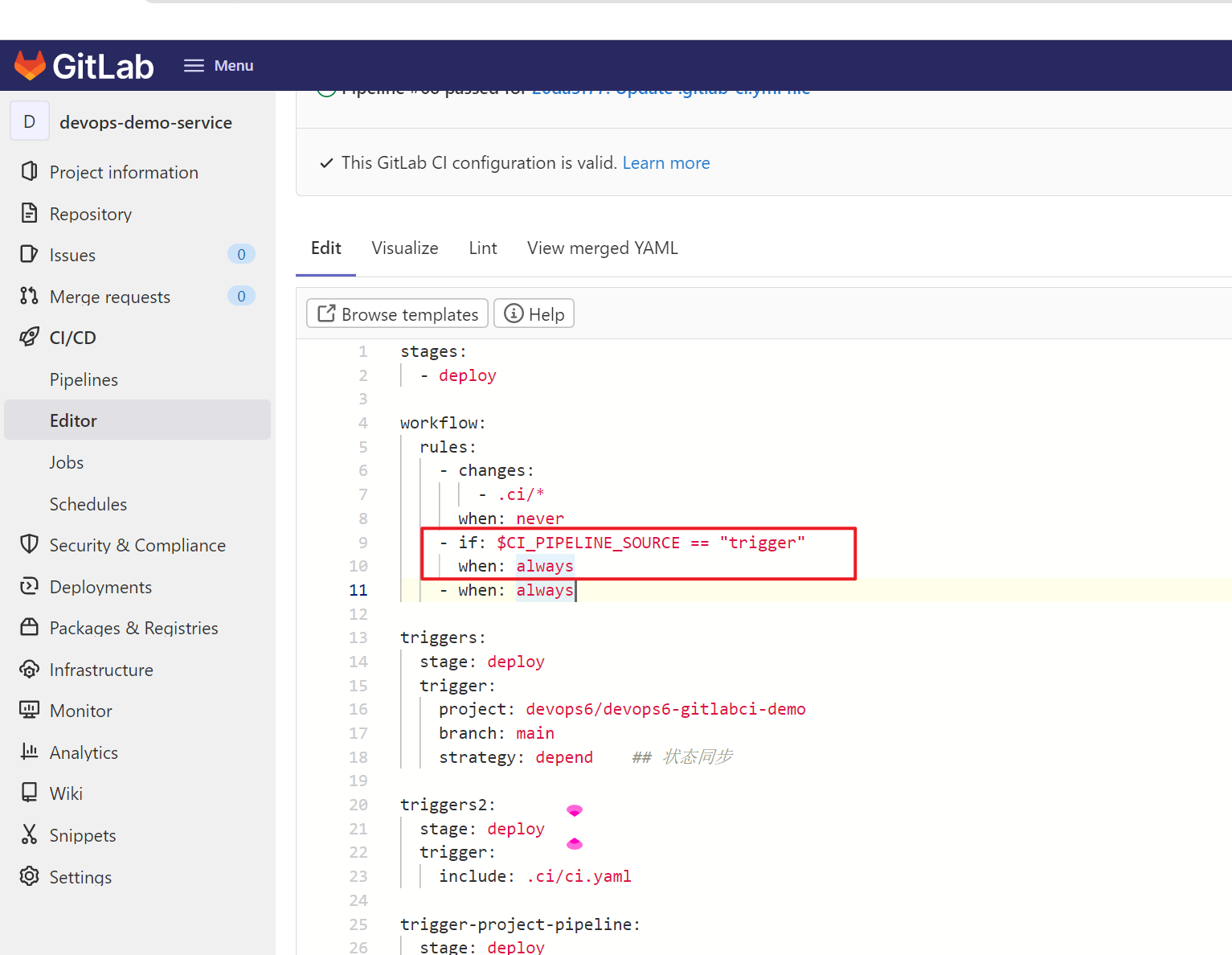Open Wiki section

(66, 793)
